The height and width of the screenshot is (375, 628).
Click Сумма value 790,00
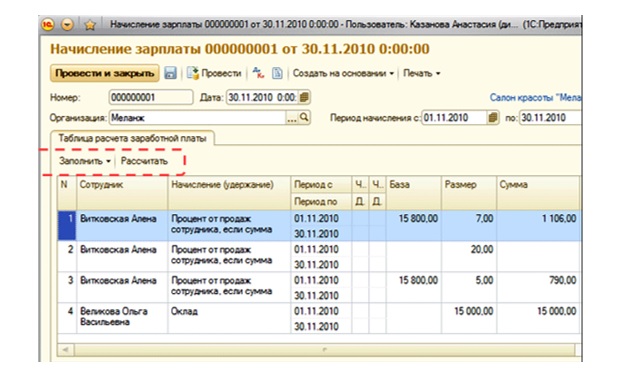point(538,287)
